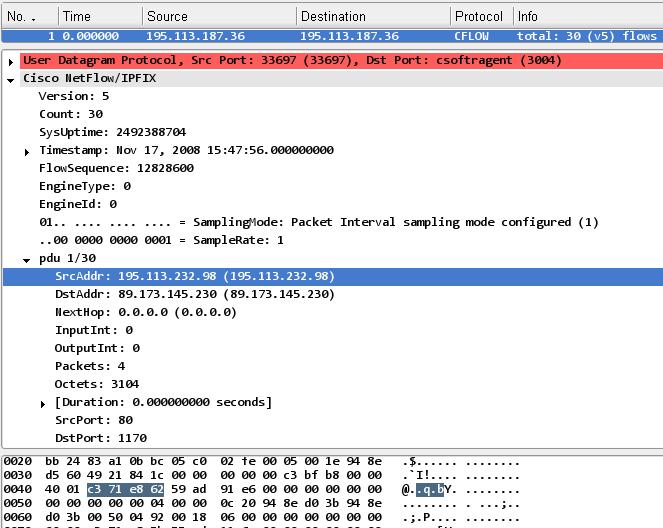
Task: Click the info cell total: 30 (v5) flows
Action: 587,36
